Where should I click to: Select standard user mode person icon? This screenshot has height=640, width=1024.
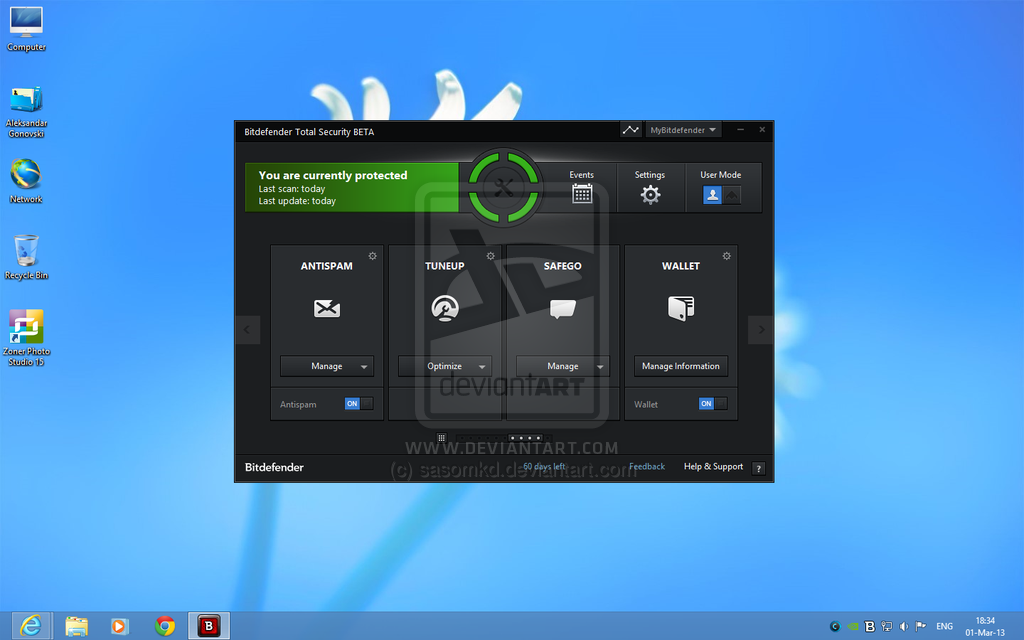click(x=712, y=195)
